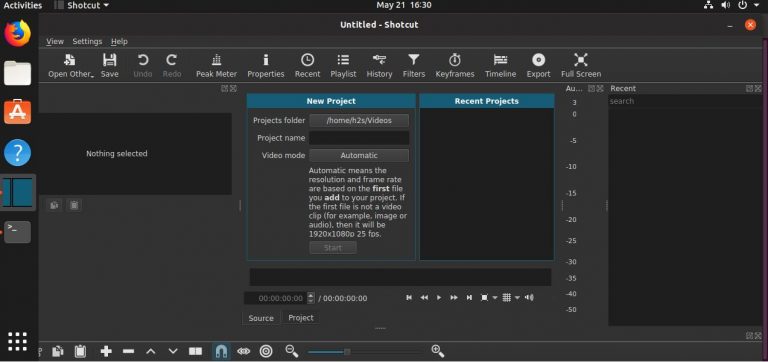Image resolution: width=768 pixels, height=362 pixels.
Task: Zoom in the timeline with the magnifier plus
Action: coord(437,351)
